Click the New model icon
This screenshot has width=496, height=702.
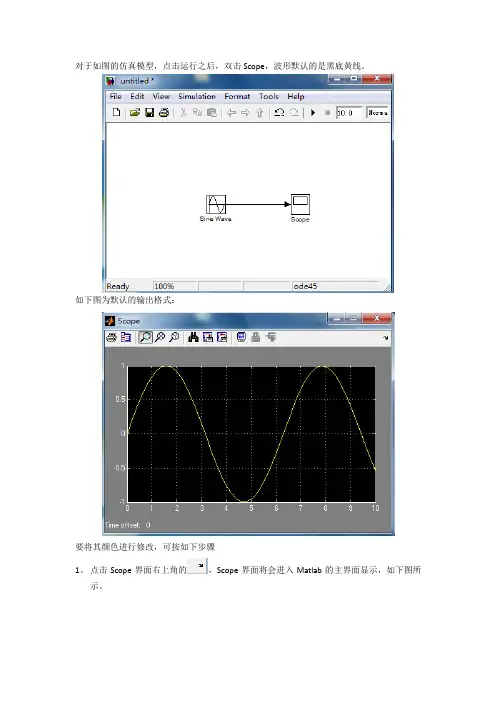coord(116,112)
